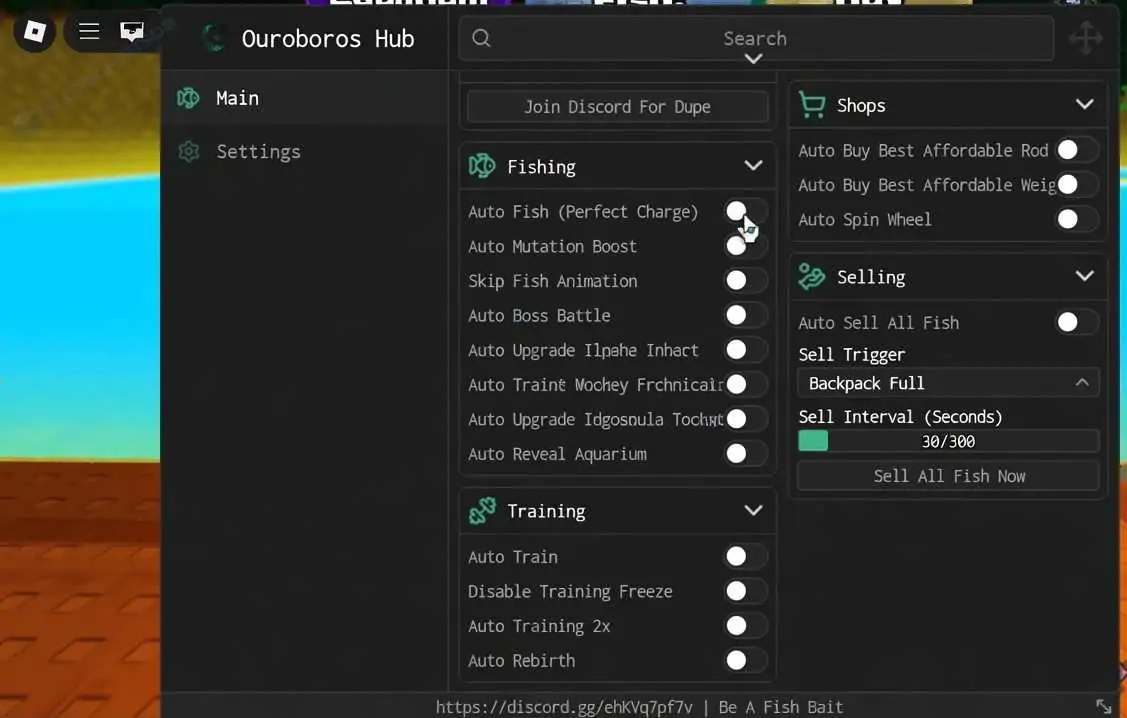
Task: Enable Auto Train switch
Action: [745, 556]
